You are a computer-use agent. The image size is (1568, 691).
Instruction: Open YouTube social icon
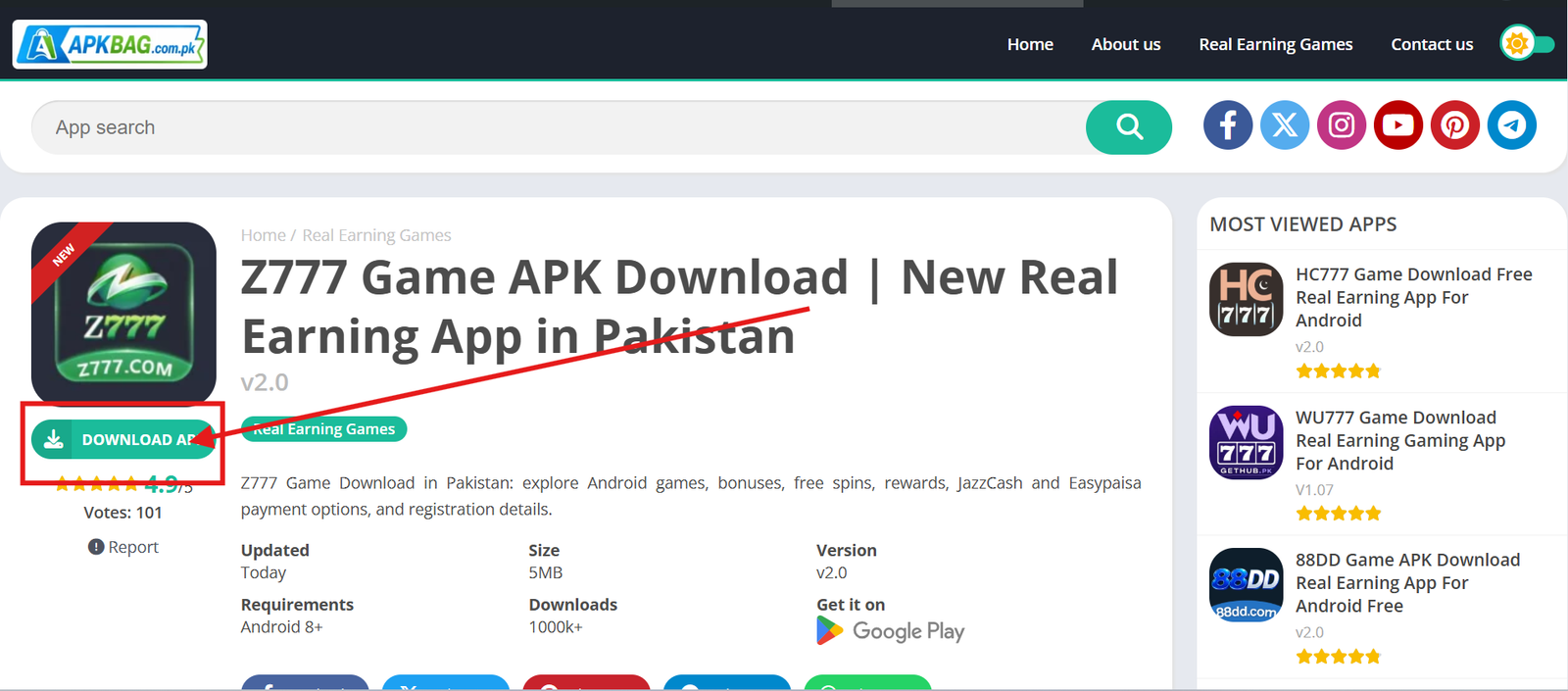pos(1398,125)
